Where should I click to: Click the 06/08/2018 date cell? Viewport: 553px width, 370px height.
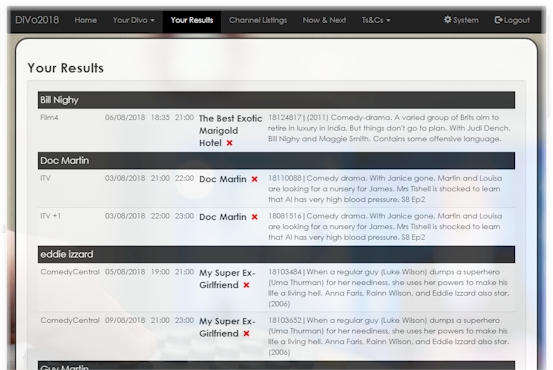125,118
